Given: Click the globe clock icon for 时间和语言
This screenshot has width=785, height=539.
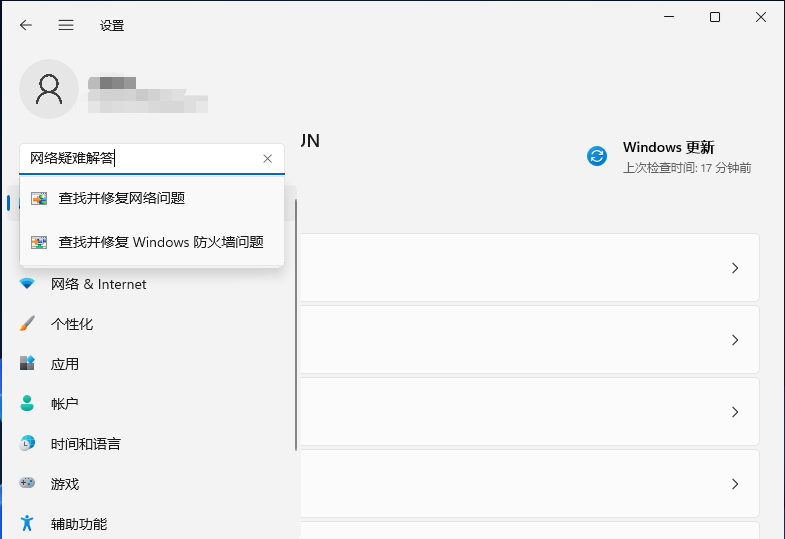Looking at the screenshot, I should [x=27, y=443].
